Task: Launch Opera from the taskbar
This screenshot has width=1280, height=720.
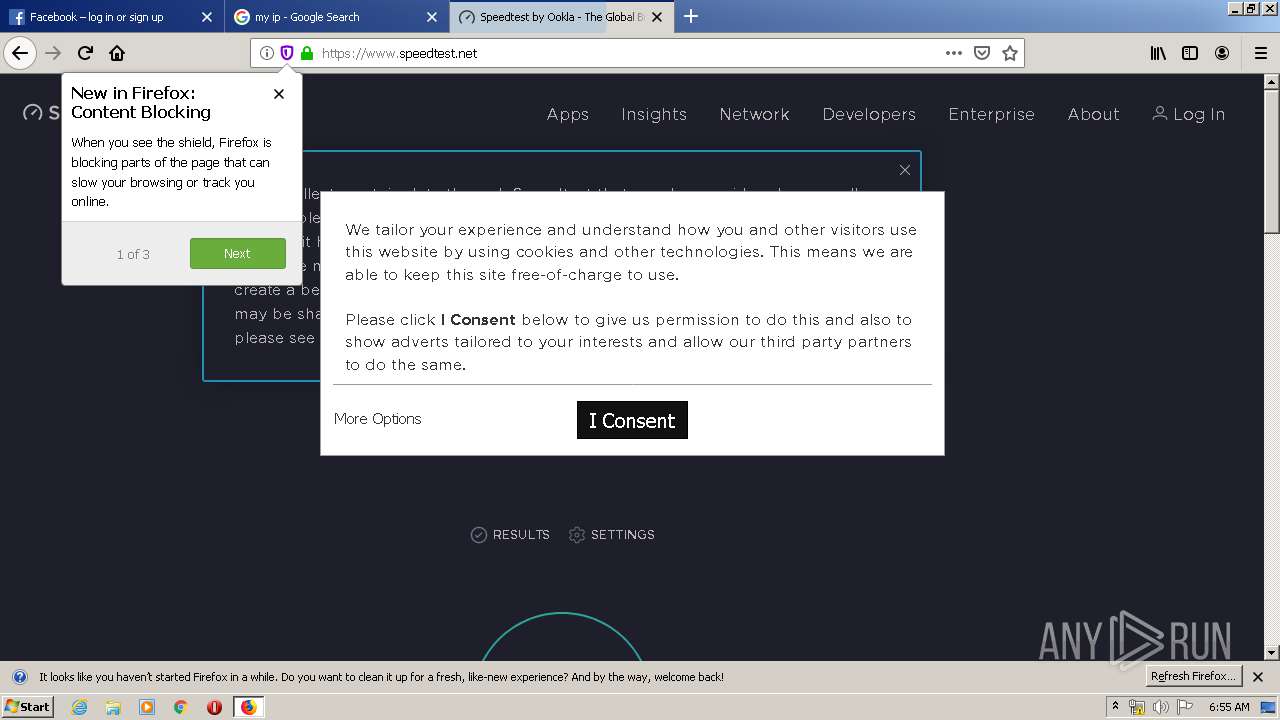Action: point(214,707)
